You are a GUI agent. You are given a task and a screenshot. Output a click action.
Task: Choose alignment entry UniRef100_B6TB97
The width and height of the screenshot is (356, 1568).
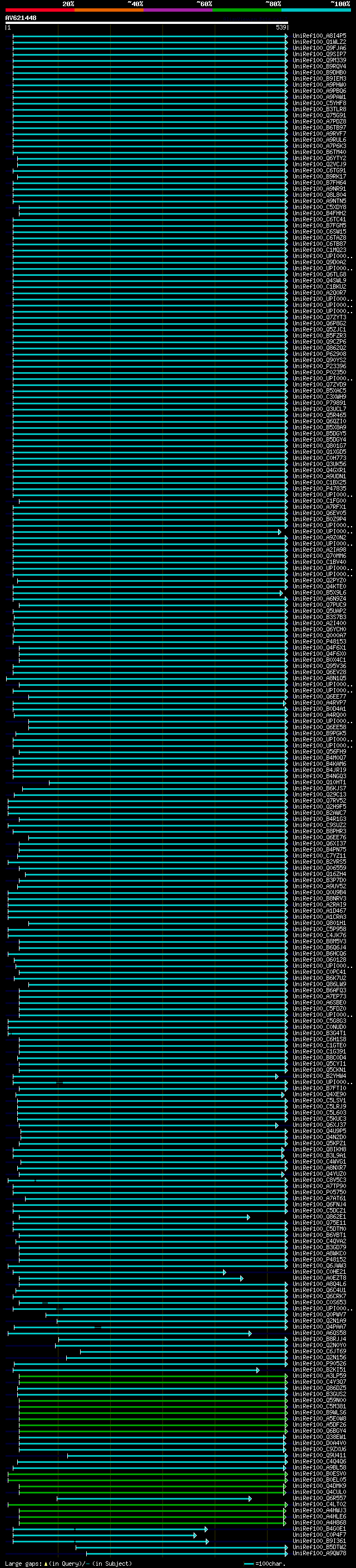319,127
